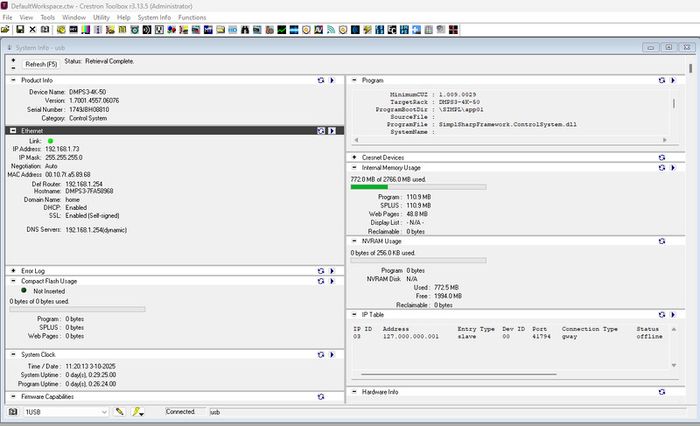
Task: Collapse the Product Info section
Action: 13,80
